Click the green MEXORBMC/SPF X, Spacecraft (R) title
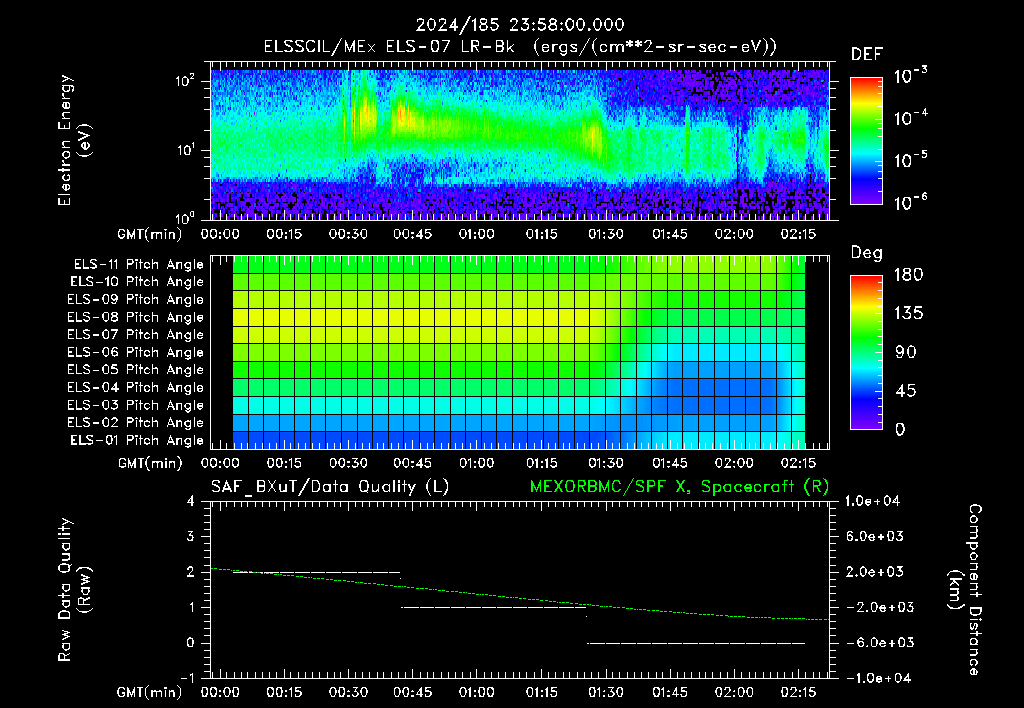This screenshot has width=1024, height=708. [x=679, y=487]
